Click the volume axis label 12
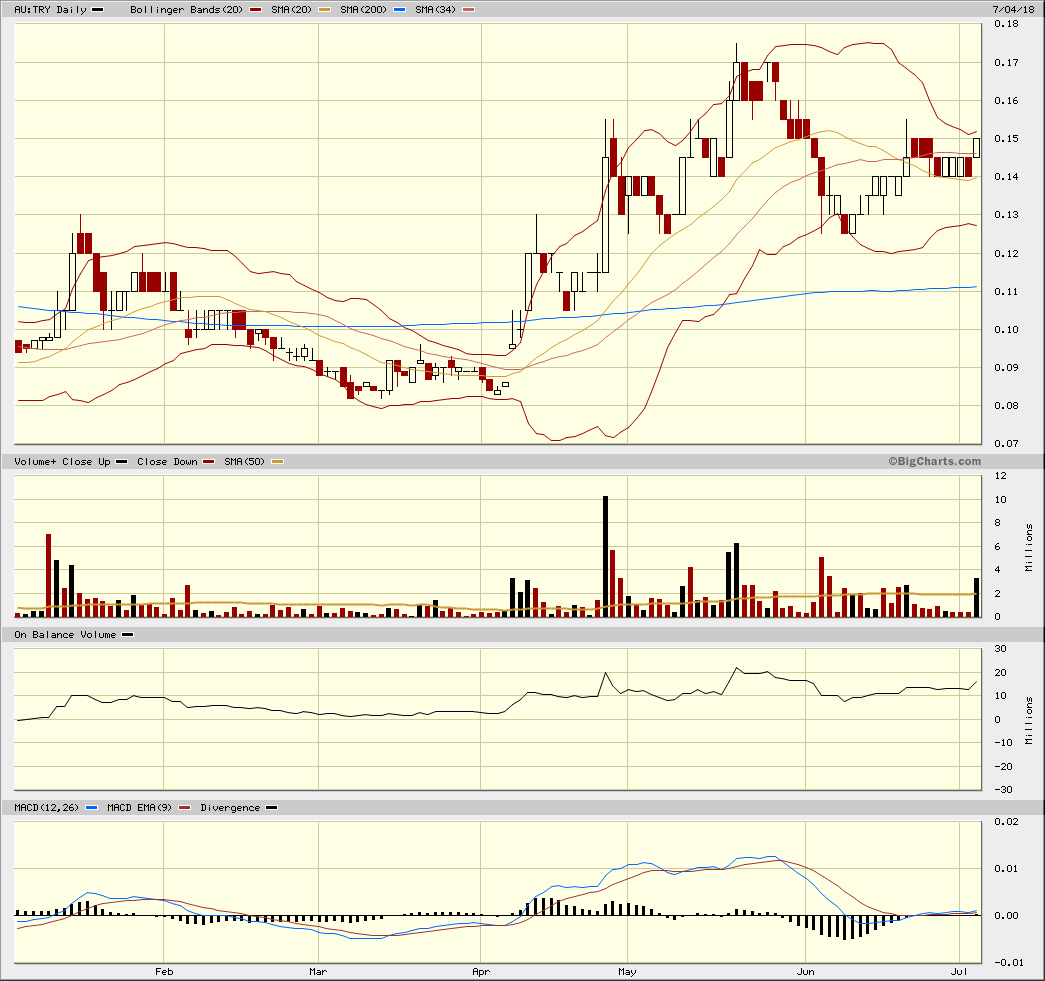1045x981 pixels. pyautogui.click(x=1000, y=476)
